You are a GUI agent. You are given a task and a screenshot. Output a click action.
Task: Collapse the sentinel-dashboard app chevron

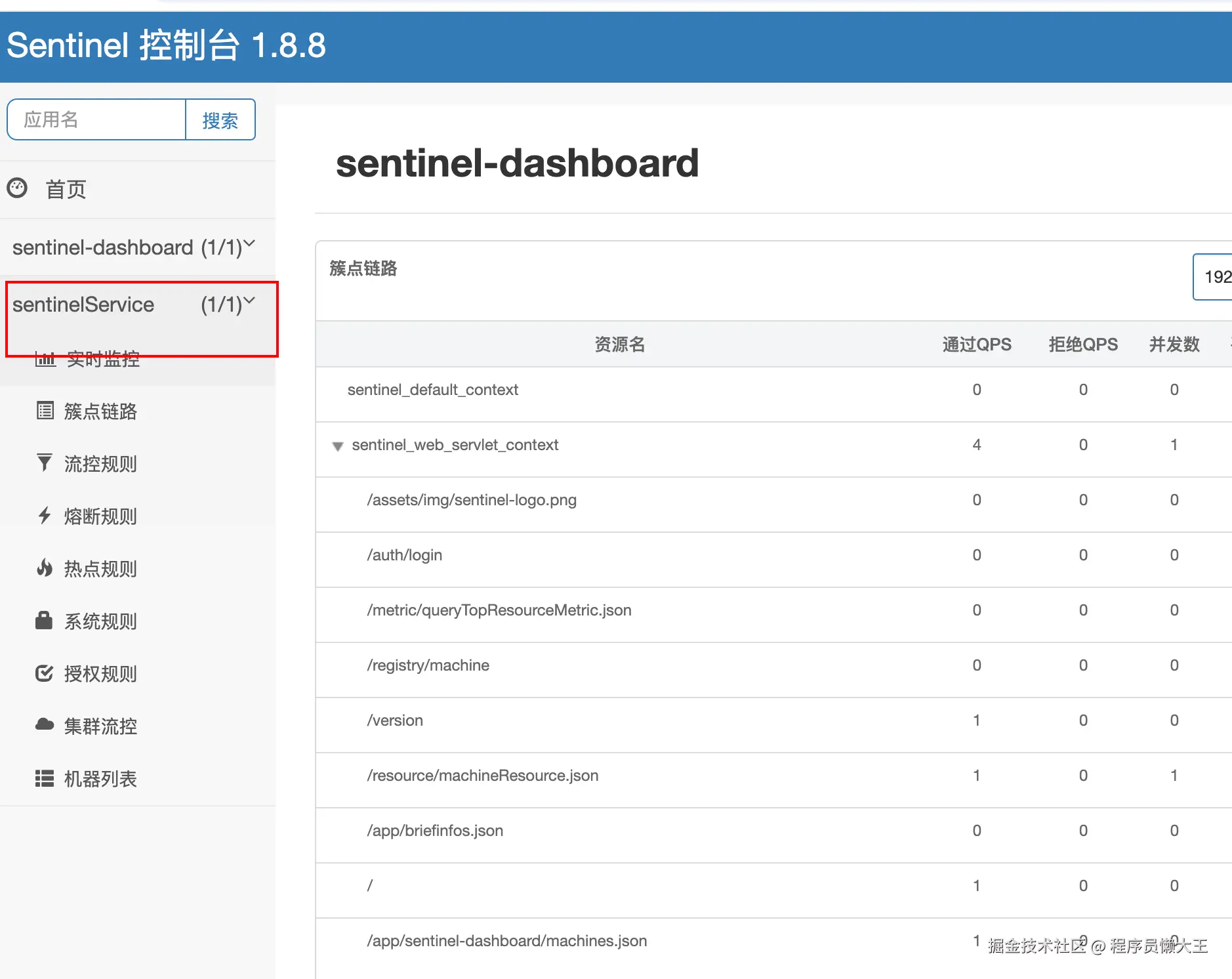[249, 244]
